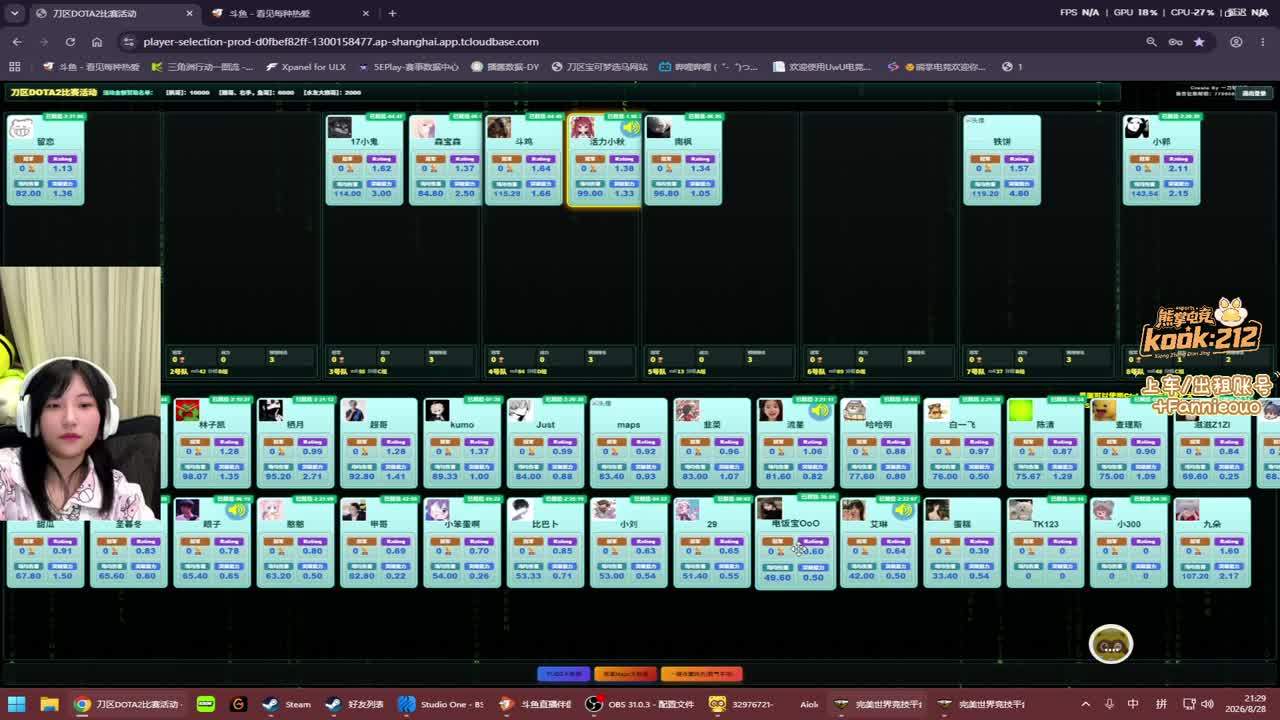The image size is (1280, 720).
Task: Toggle the speaker icon on 流星's card
Action: click(820, 410)
